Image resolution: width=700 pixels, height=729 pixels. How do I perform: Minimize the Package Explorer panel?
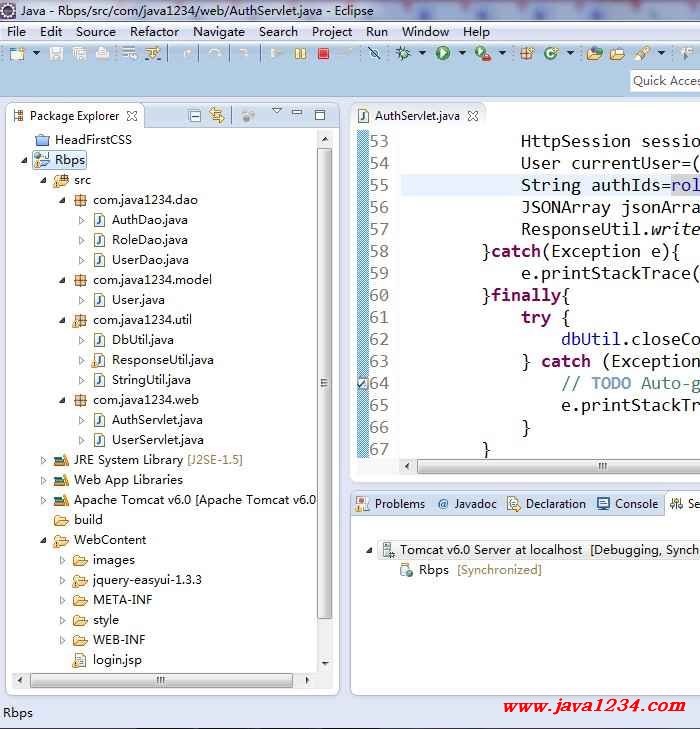click(297, 113)
